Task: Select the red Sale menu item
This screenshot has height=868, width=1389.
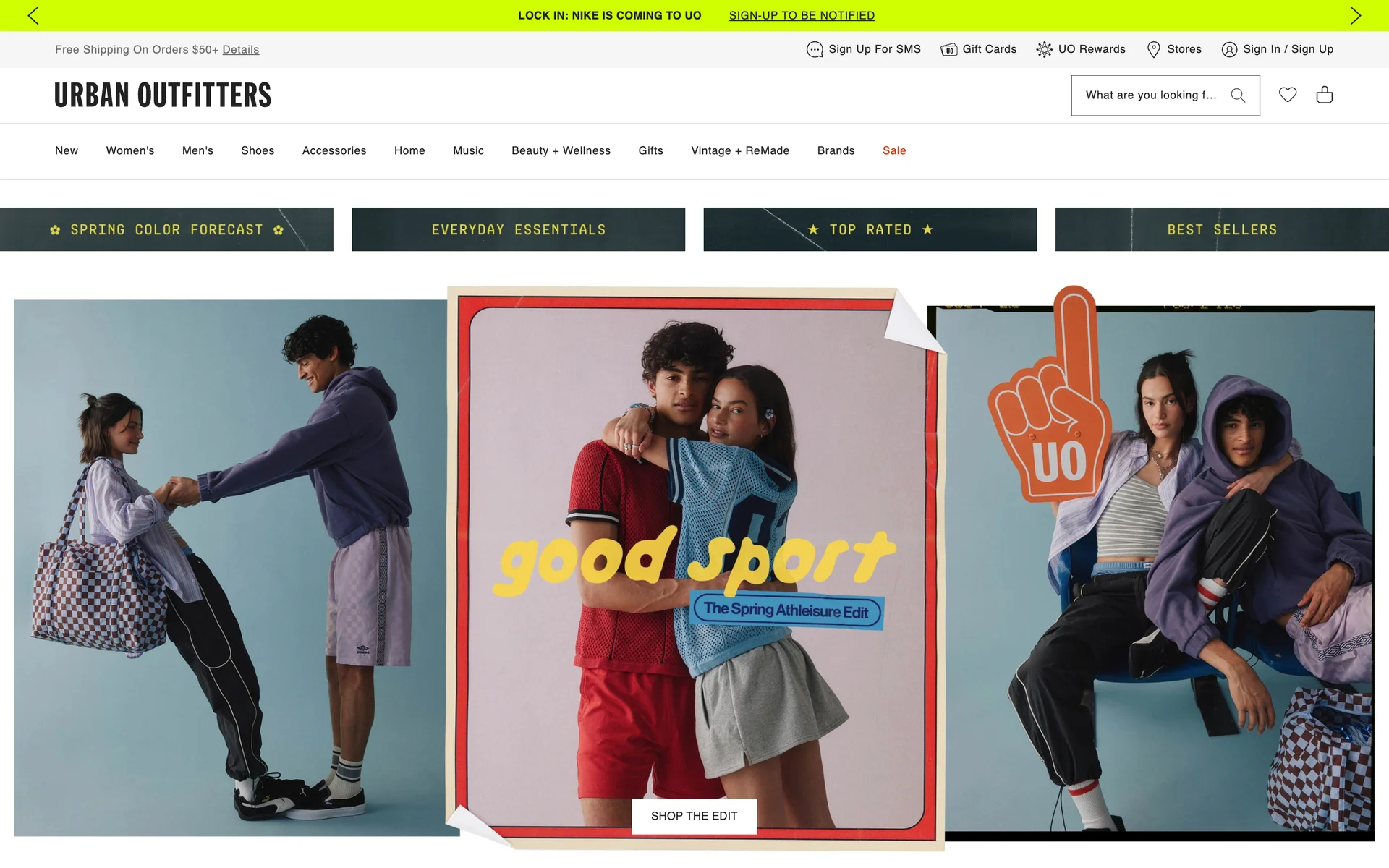Action: point(893,150)
